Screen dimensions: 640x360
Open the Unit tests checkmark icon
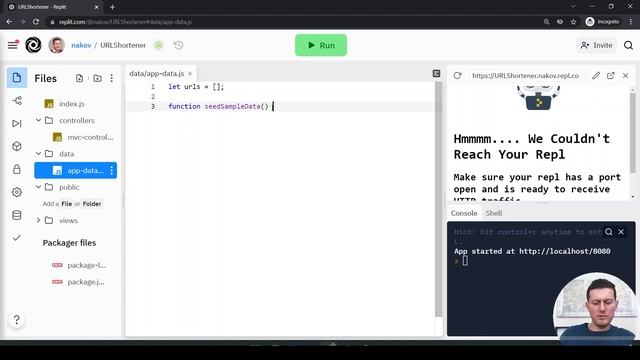[x=17, y=238]
